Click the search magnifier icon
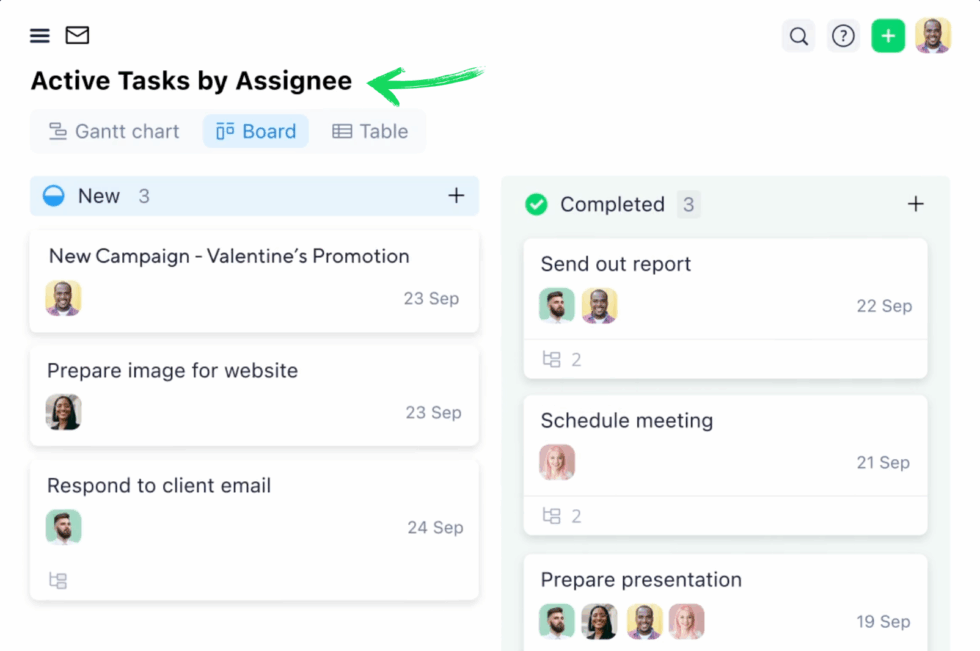Viewport: 980px width, 651px height. click(x=798, y=37)
